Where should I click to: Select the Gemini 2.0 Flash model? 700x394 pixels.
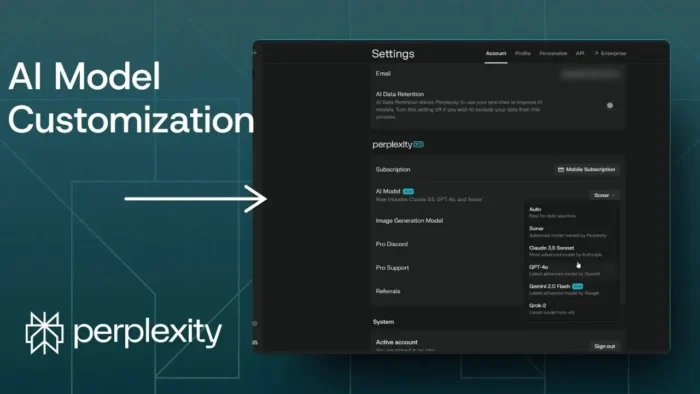(571, 289)
